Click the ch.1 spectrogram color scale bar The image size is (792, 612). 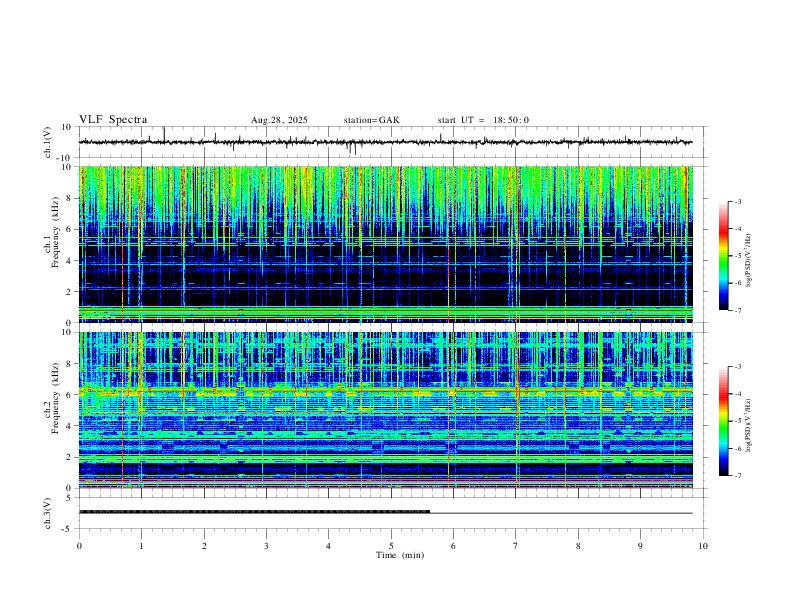coord(723,256)
